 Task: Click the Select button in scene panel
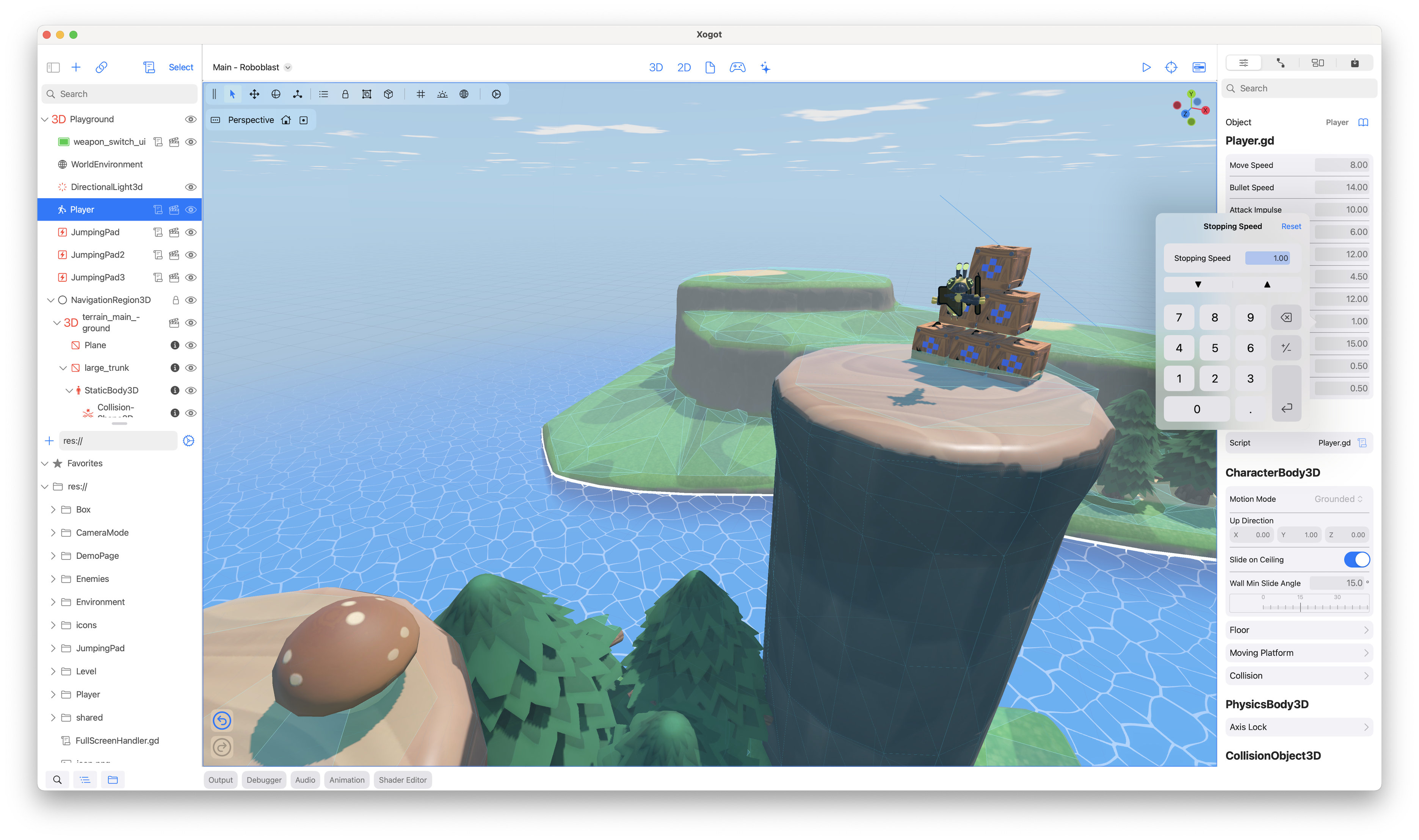coord(180,67)
